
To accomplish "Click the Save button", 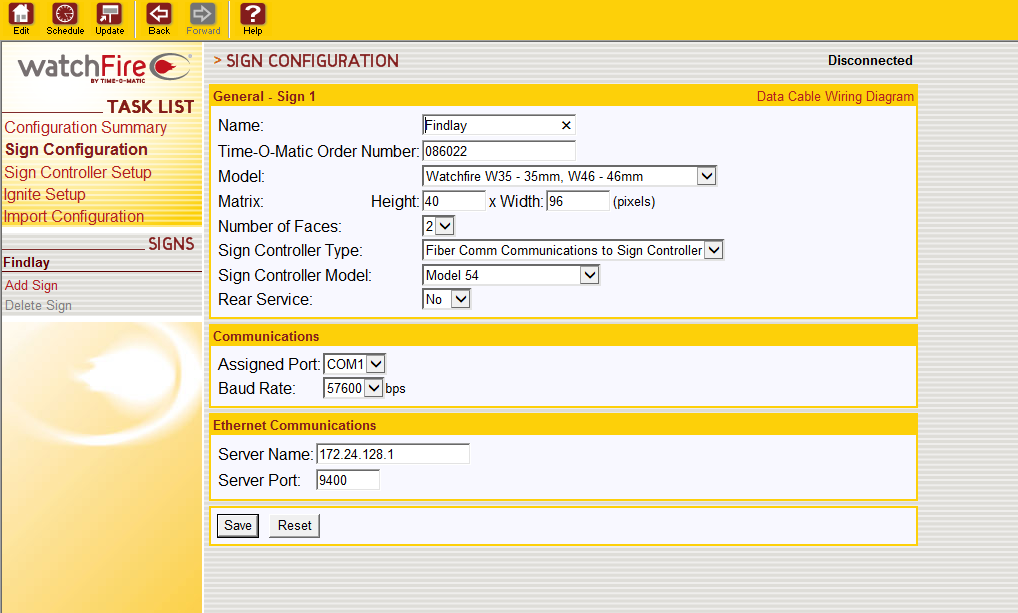I will 238,525.
